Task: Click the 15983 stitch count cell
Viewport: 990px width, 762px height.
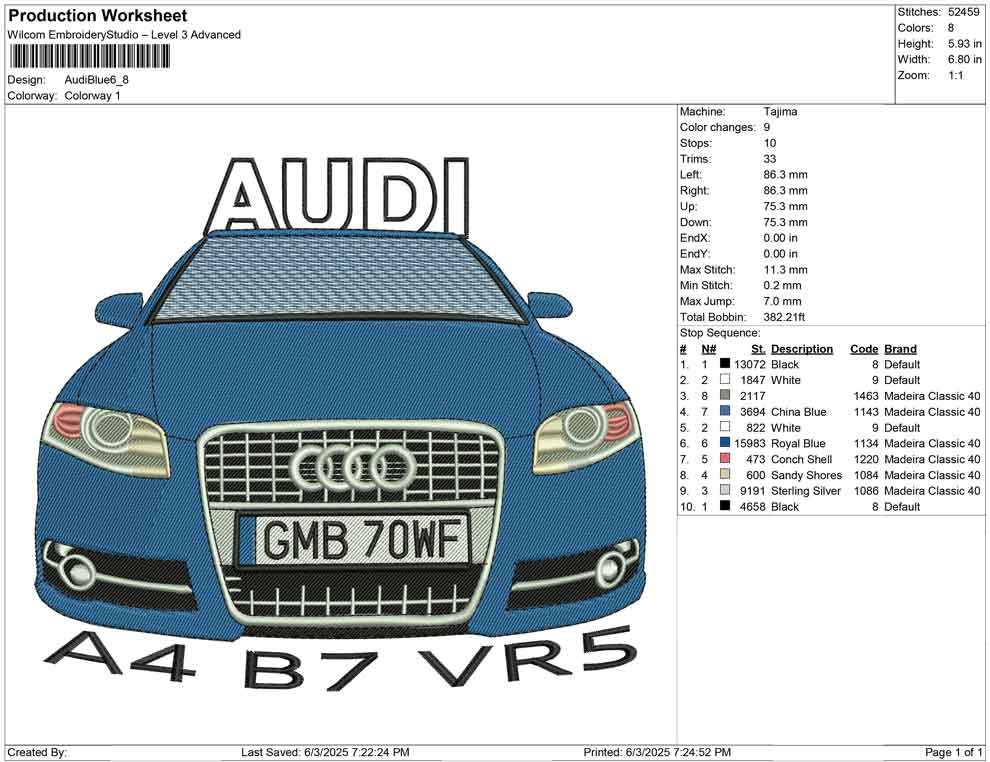Action: tap(749, 443)
